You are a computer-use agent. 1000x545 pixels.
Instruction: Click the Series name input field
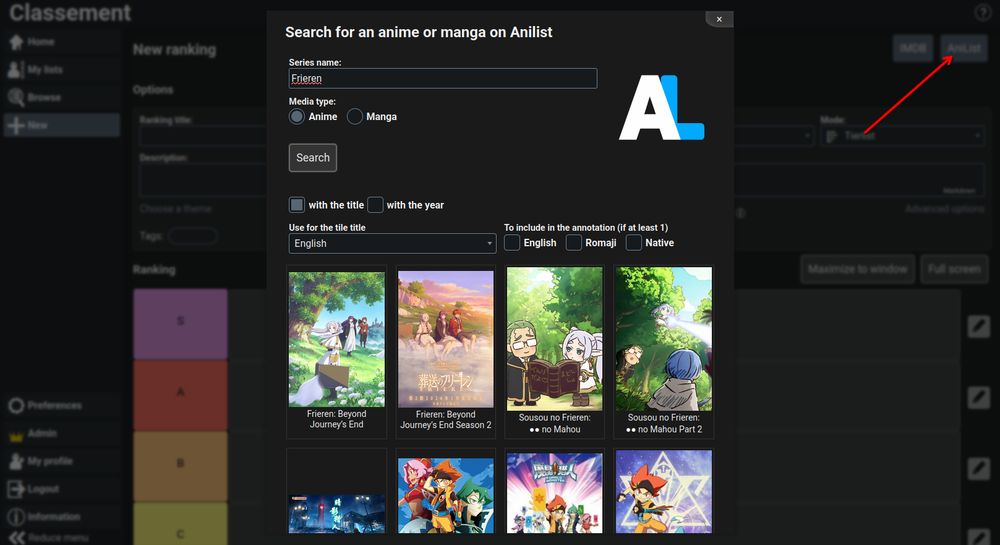click(443, 78)
